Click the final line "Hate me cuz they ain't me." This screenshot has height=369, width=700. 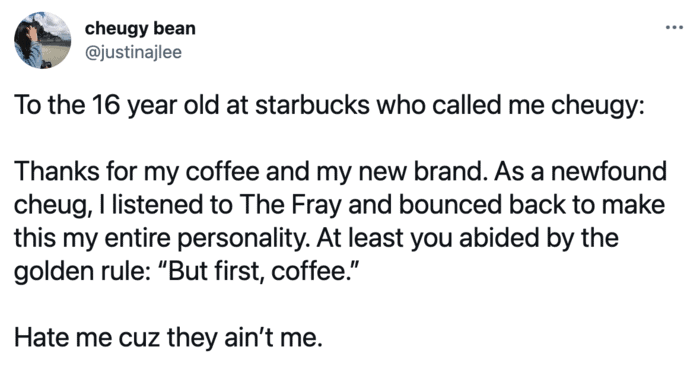168,338
